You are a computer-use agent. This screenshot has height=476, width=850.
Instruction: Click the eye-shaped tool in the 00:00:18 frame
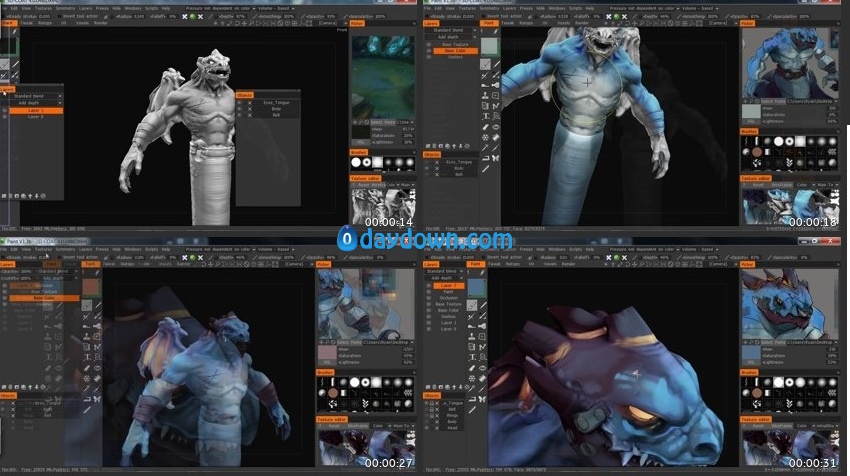495,127
